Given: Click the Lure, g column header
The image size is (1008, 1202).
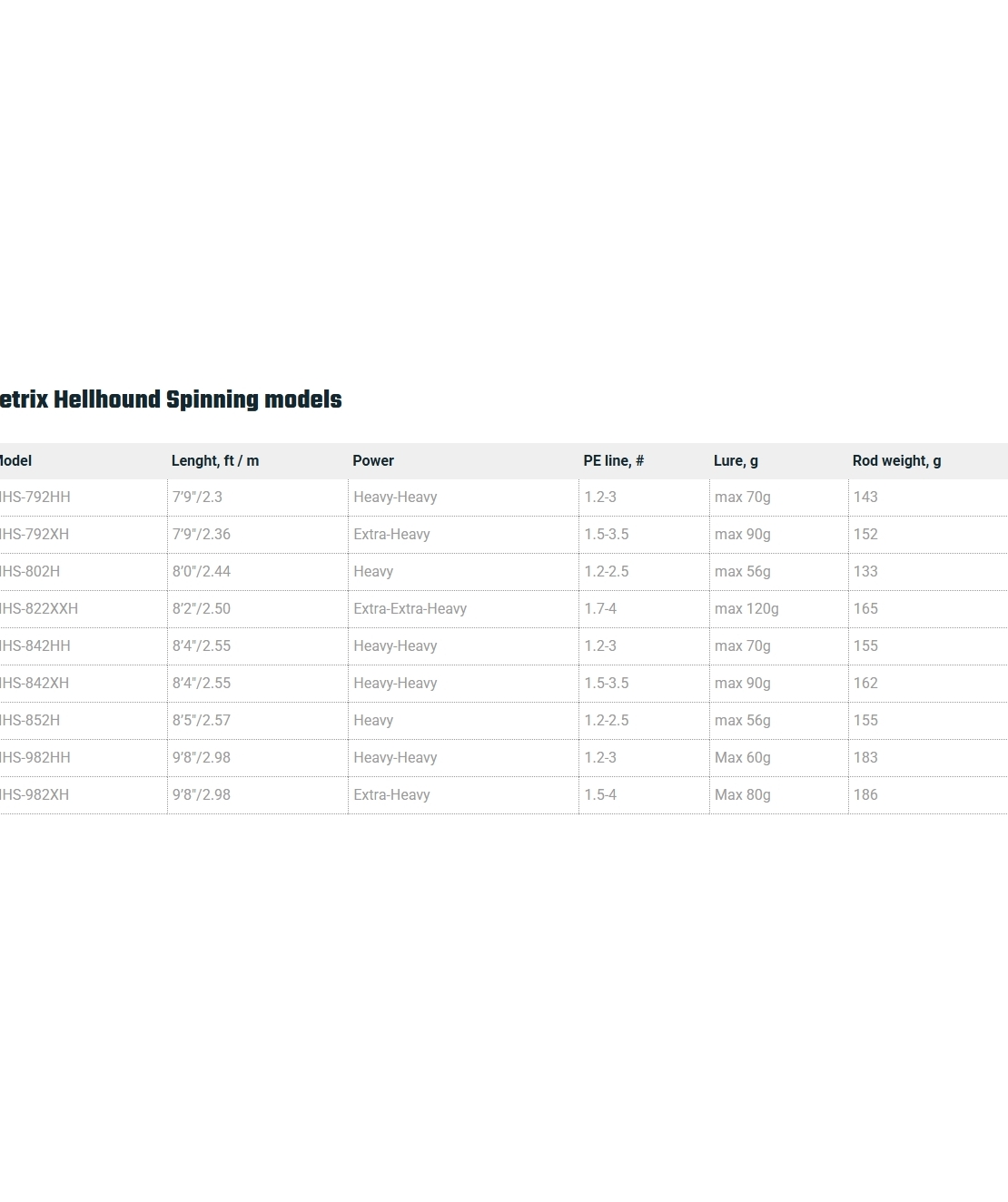Looking at the screenshot, I should (736, 461).
